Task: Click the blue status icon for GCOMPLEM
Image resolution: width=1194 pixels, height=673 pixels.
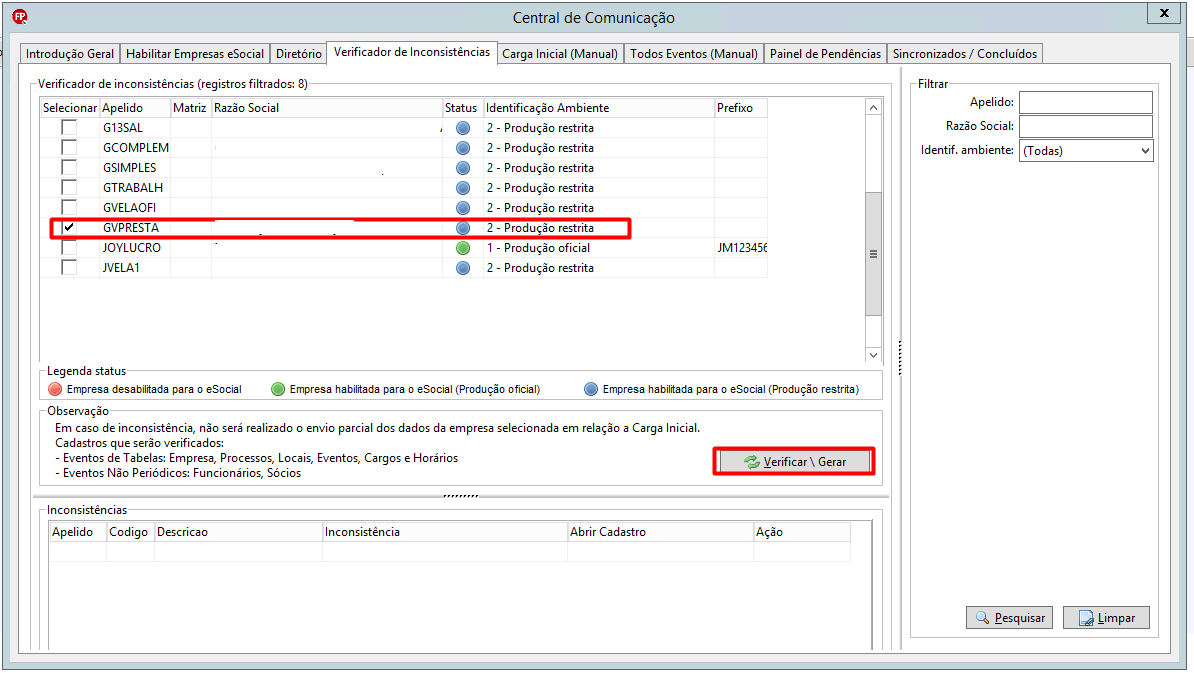Action: pos(463,148)
